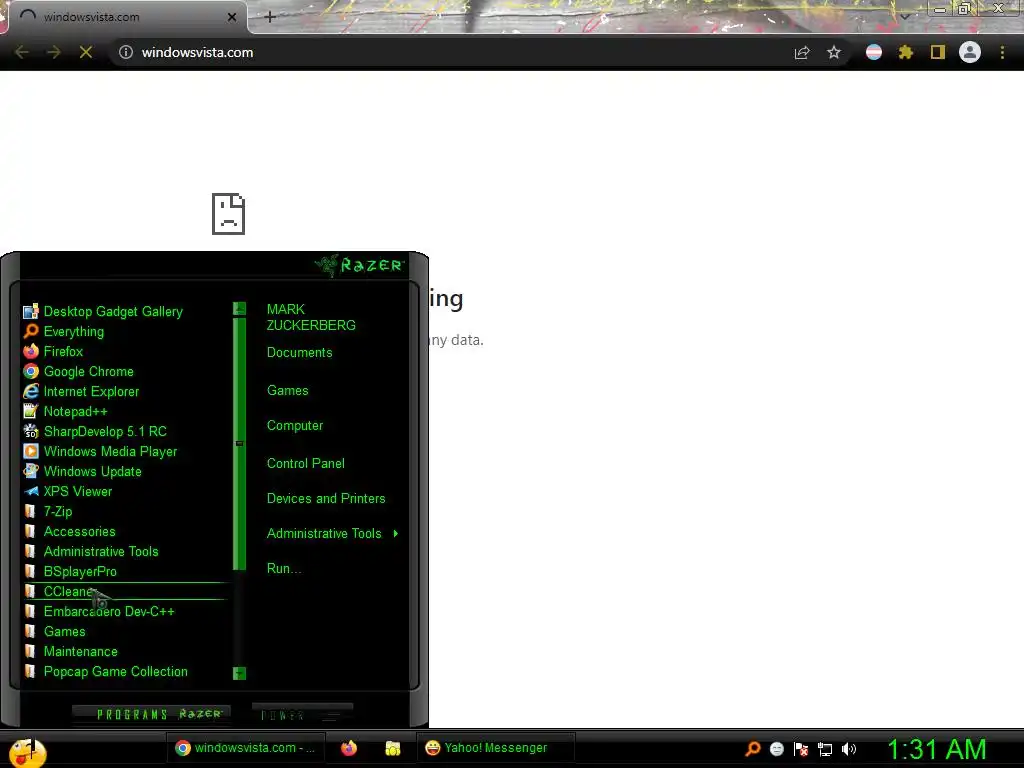This screenshot has width=1024, height=768.
Task: Bookmark this tab with star
Action: [x=834, y=52]
